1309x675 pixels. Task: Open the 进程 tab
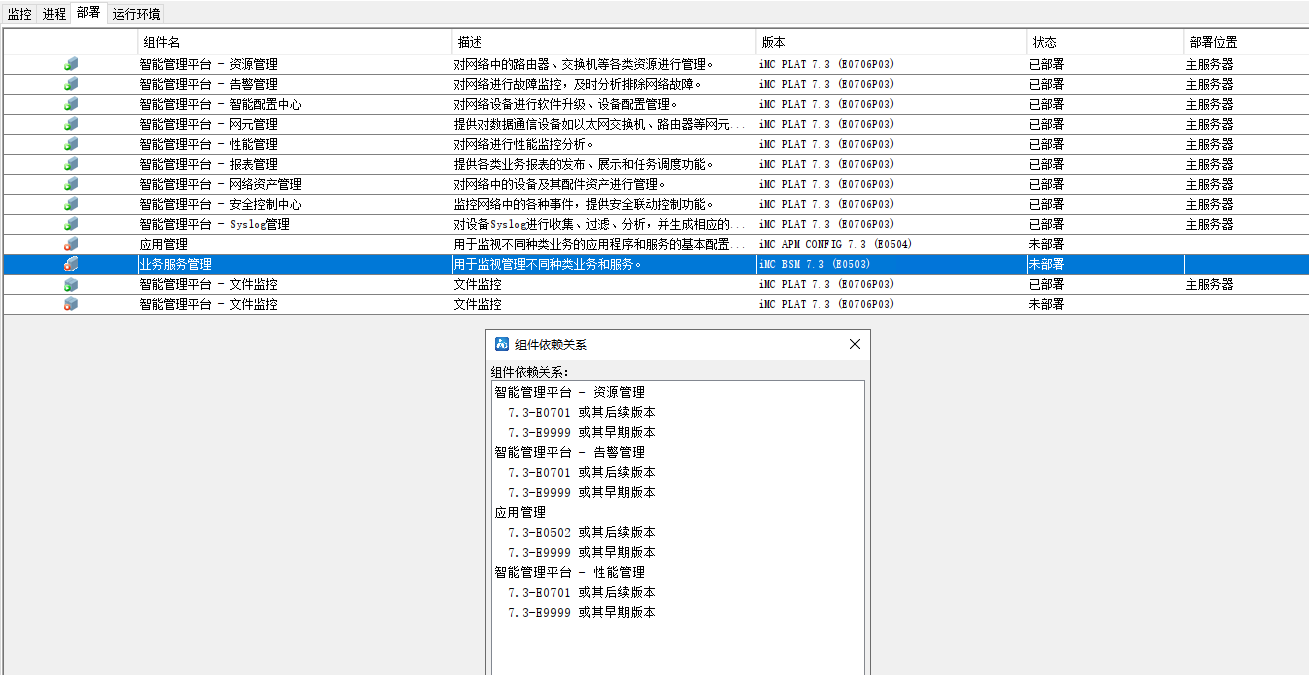(x=54, y=14)
